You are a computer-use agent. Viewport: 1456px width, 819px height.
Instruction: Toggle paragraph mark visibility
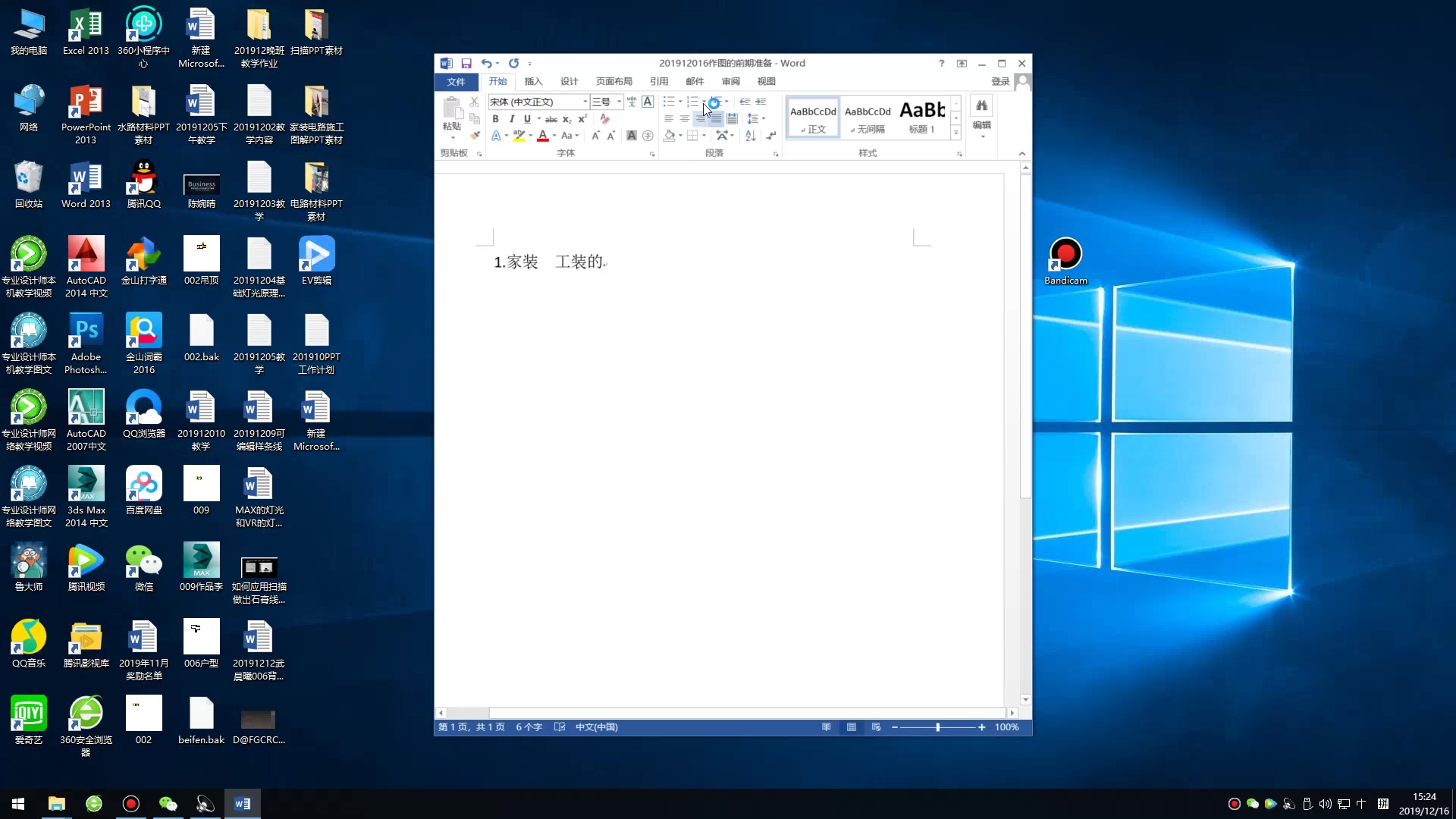pyautogui.click(x=770, y=135)
